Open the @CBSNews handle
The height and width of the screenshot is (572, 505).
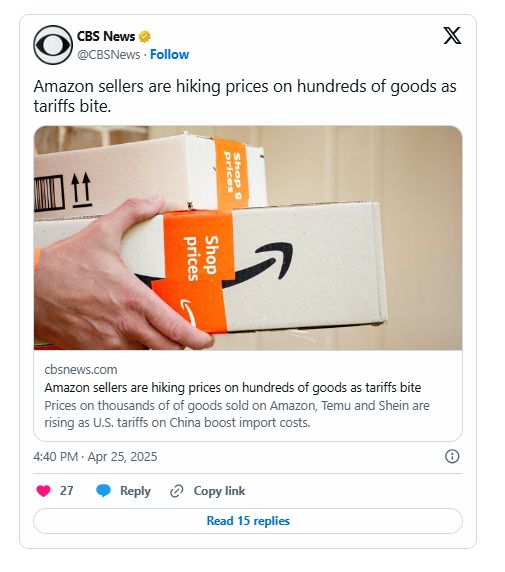click(109, 55)
